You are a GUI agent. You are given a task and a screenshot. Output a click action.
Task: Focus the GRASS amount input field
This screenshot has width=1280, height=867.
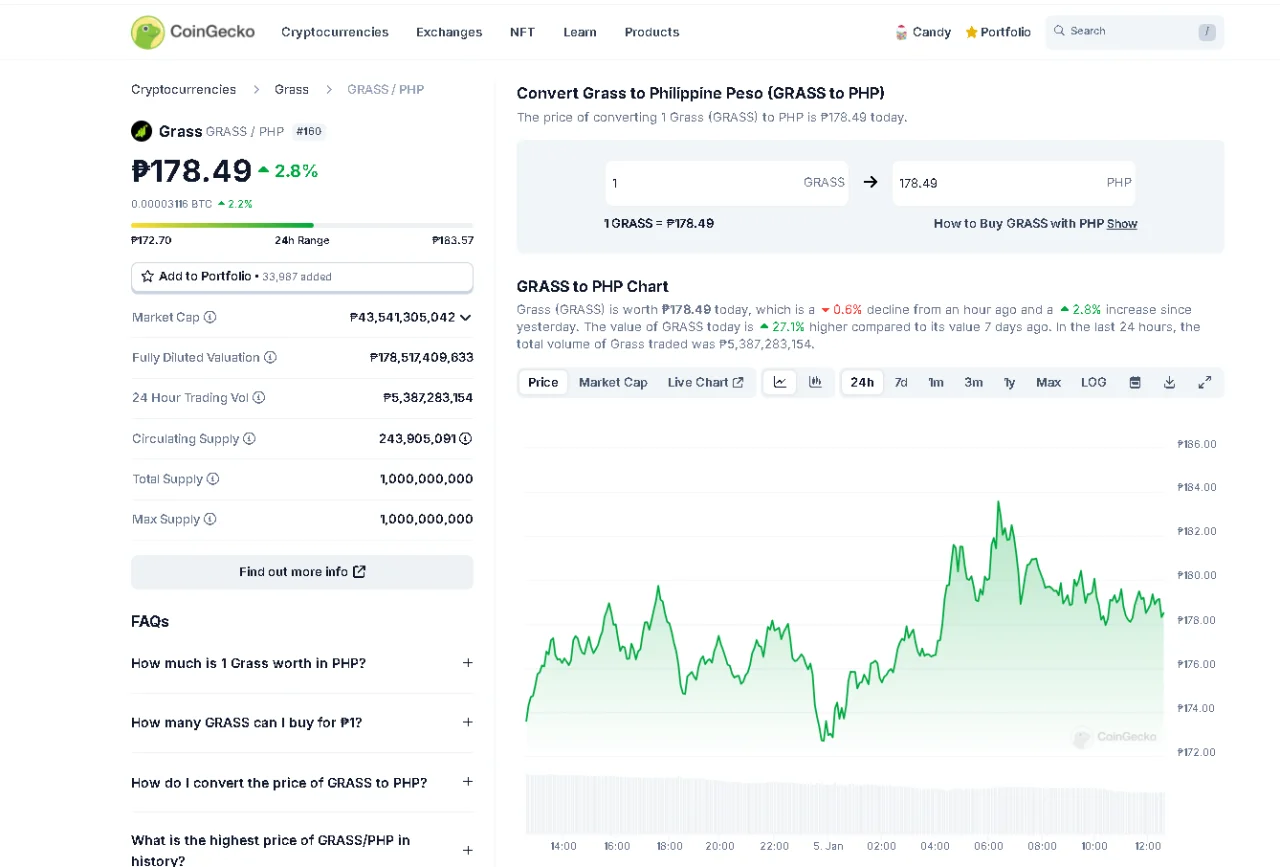pyautogui.click(x=727, y=183)
